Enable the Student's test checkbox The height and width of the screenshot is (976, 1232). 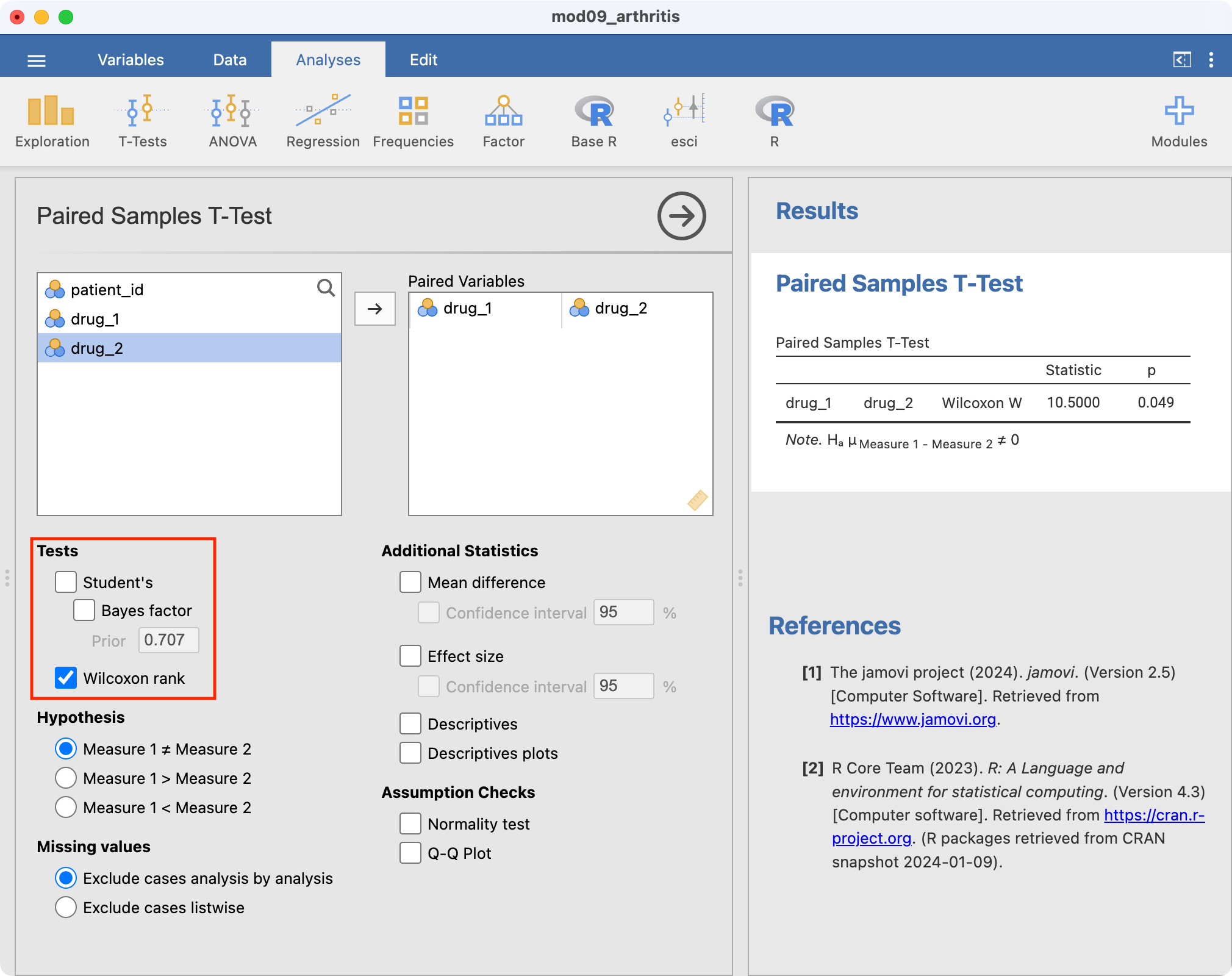66,582
